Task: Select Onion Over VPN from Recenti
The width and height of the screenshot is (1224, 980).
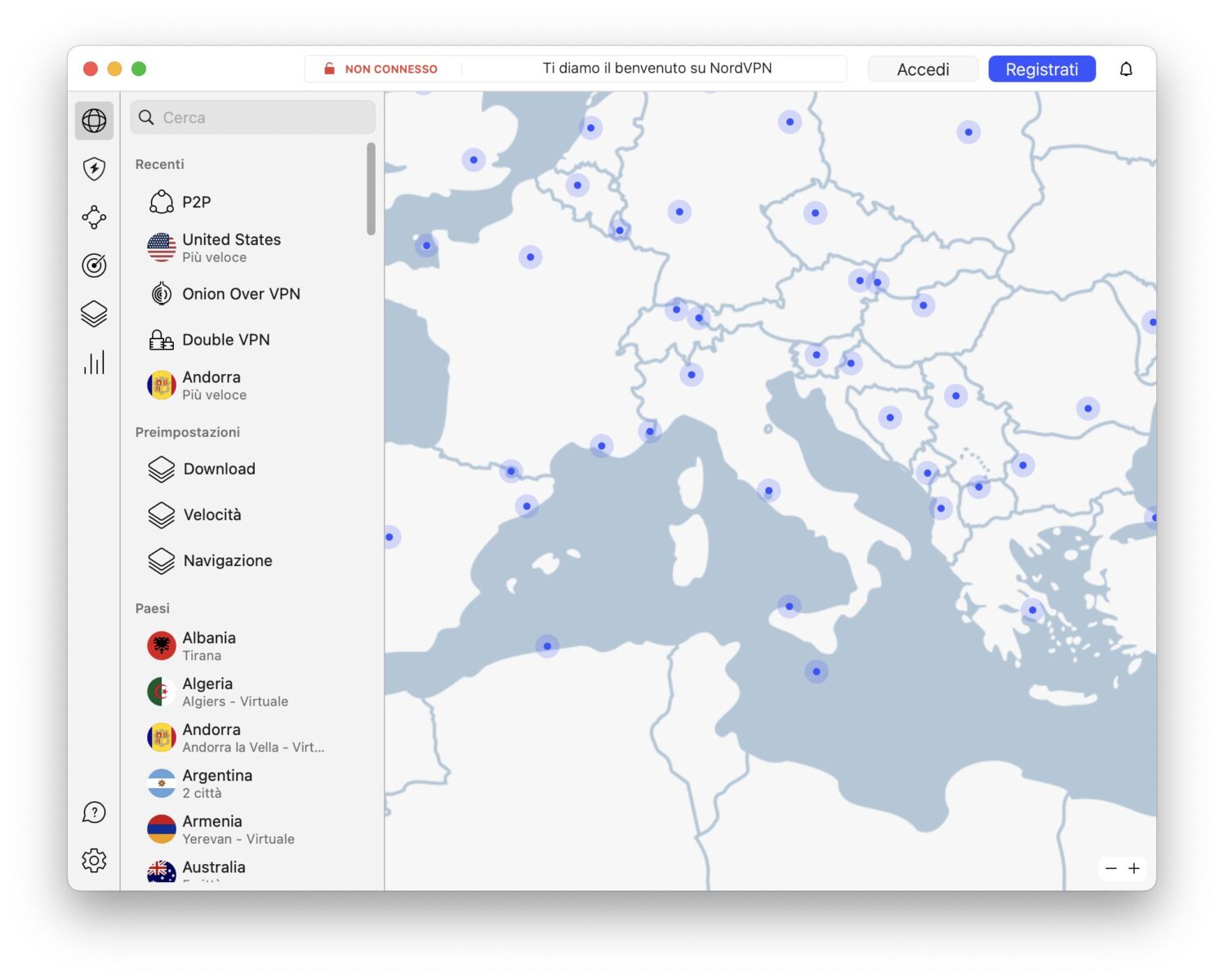Action: pos(242,294)
